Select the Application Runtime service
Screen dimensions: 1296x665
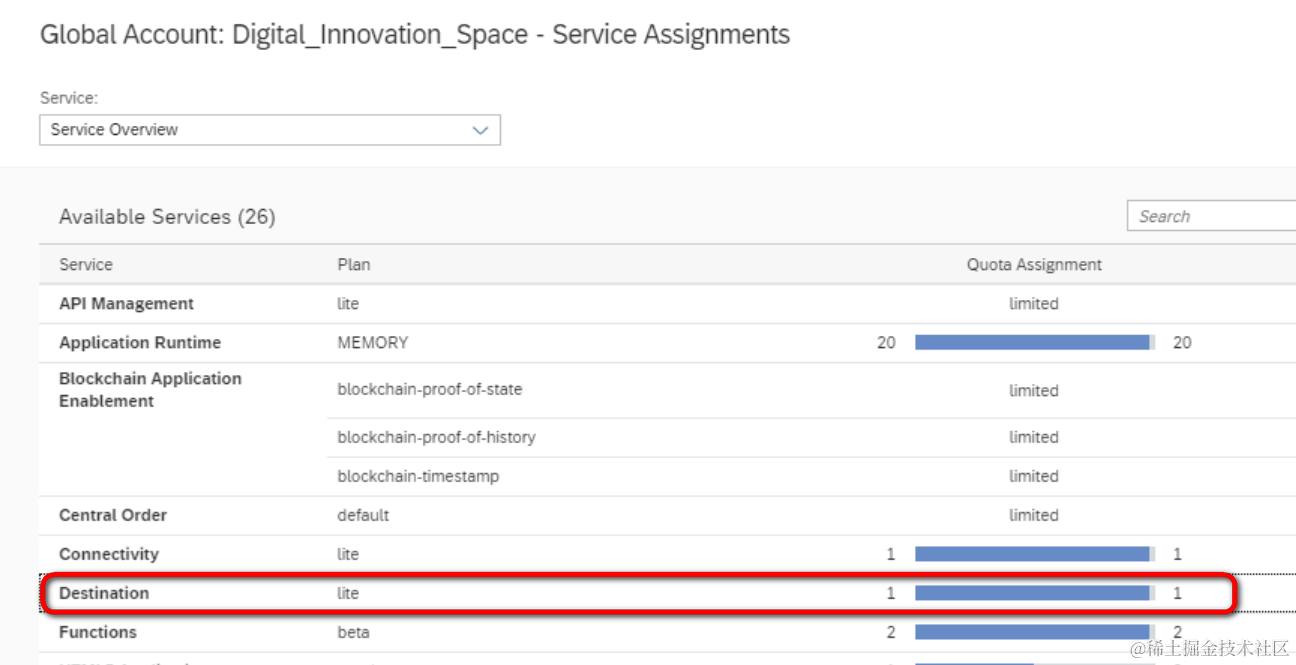pyautogui.click(x=140, y=343)
